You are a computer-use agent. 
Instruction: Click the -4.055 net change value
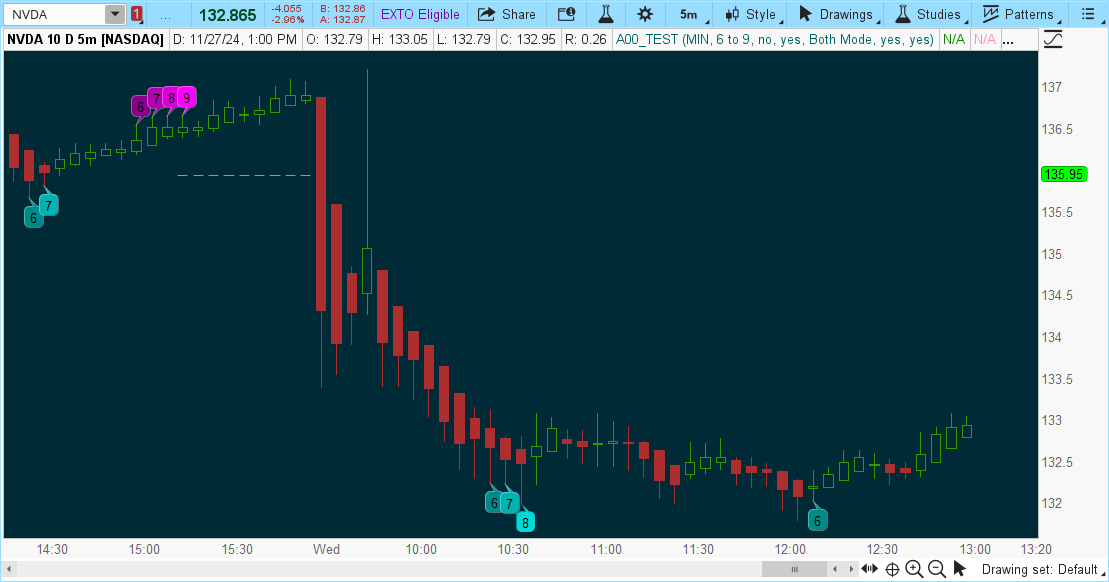coord(287,8)
